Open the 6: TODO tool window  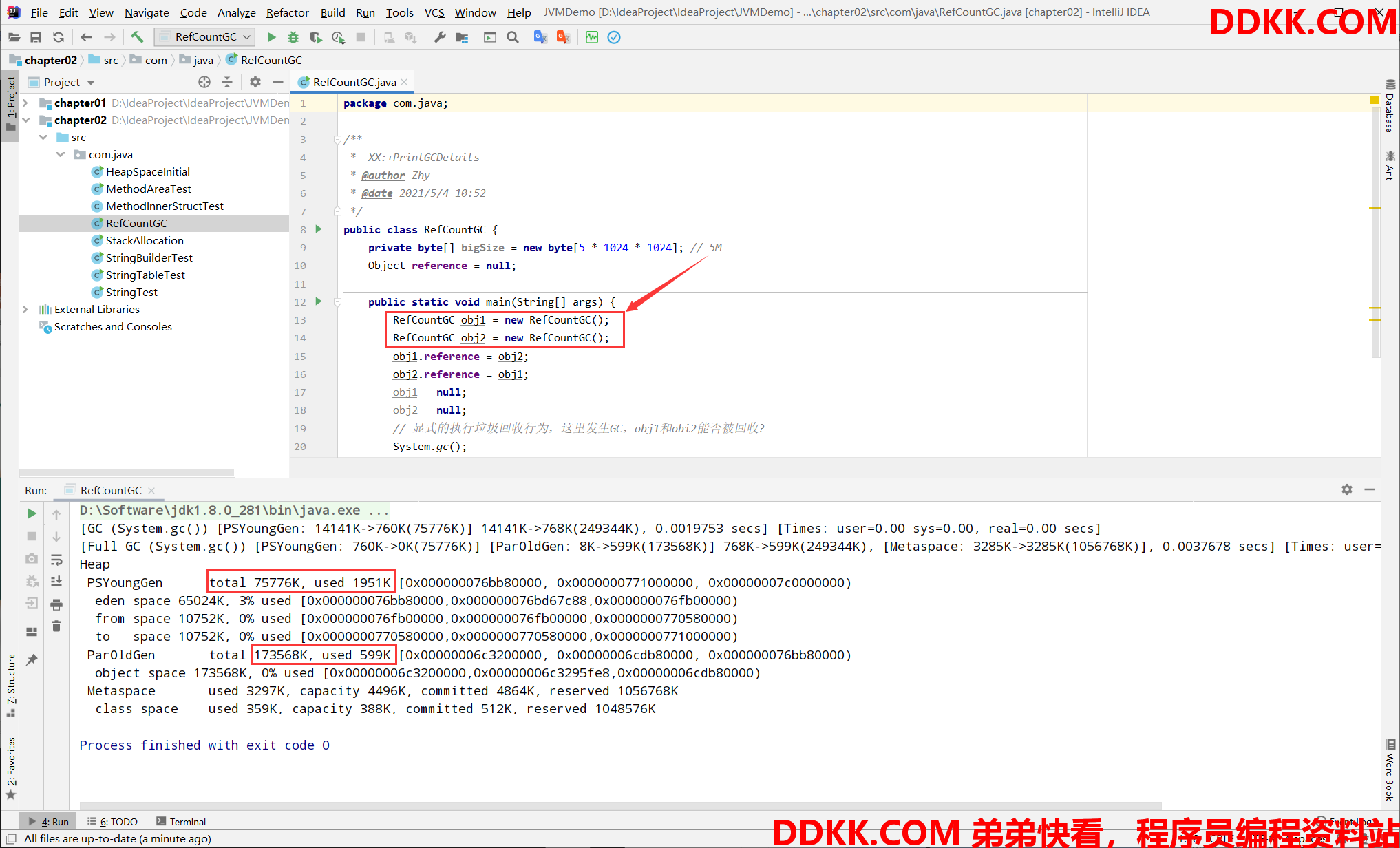[x=112, y=822]
